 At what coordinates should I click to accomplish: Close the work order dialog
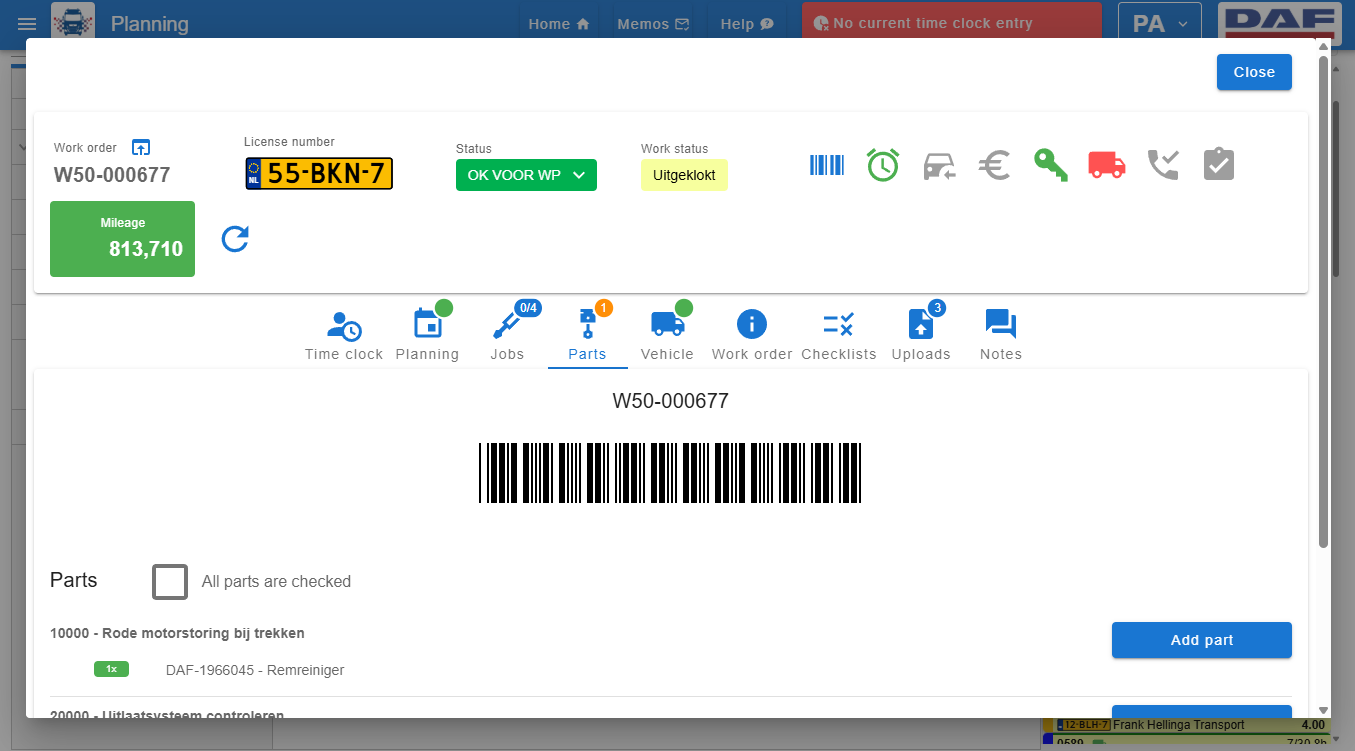coord(1254,72)
